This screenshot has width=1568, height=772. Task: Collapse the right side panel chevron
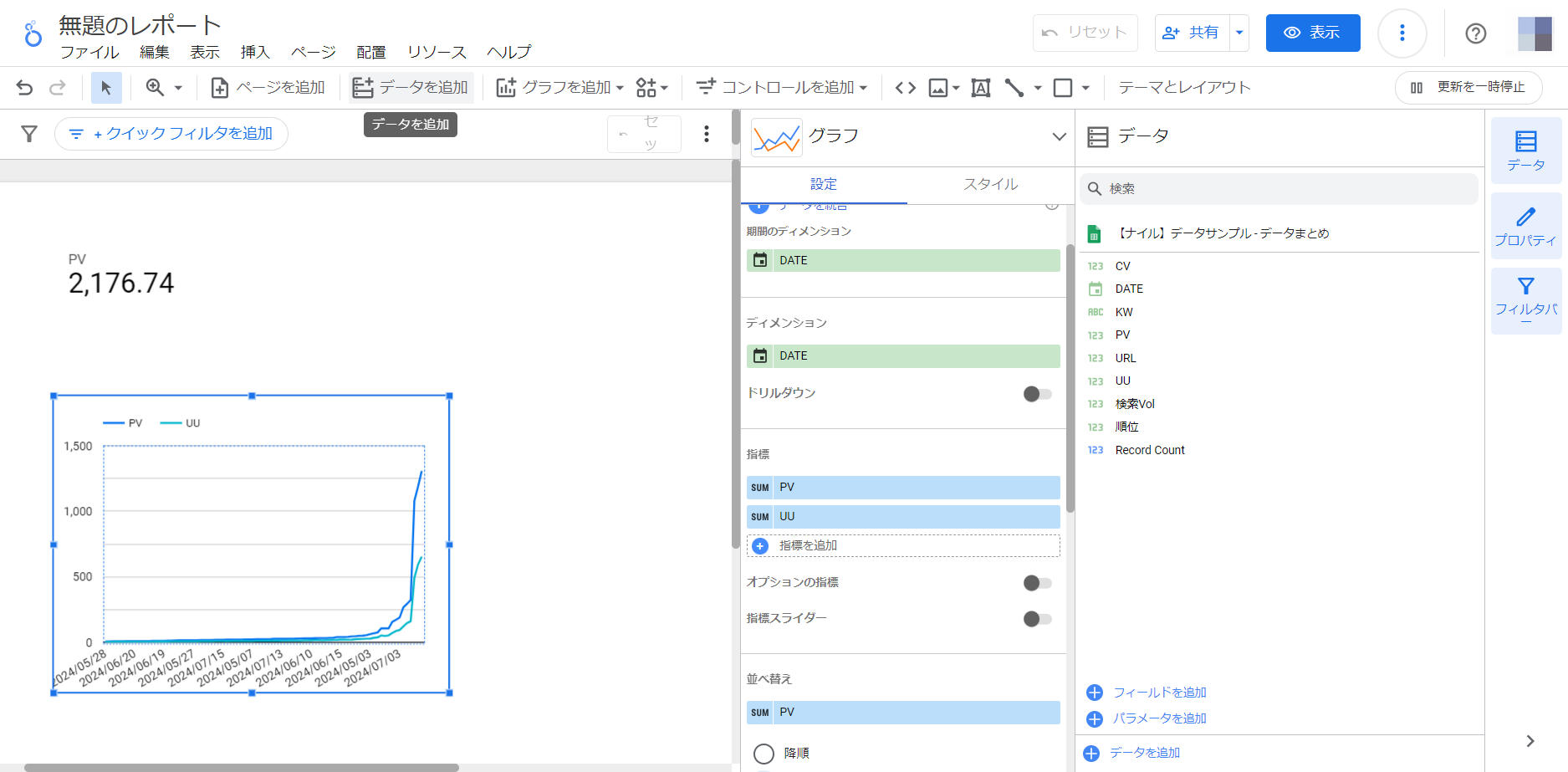[x=1530, y=741]
